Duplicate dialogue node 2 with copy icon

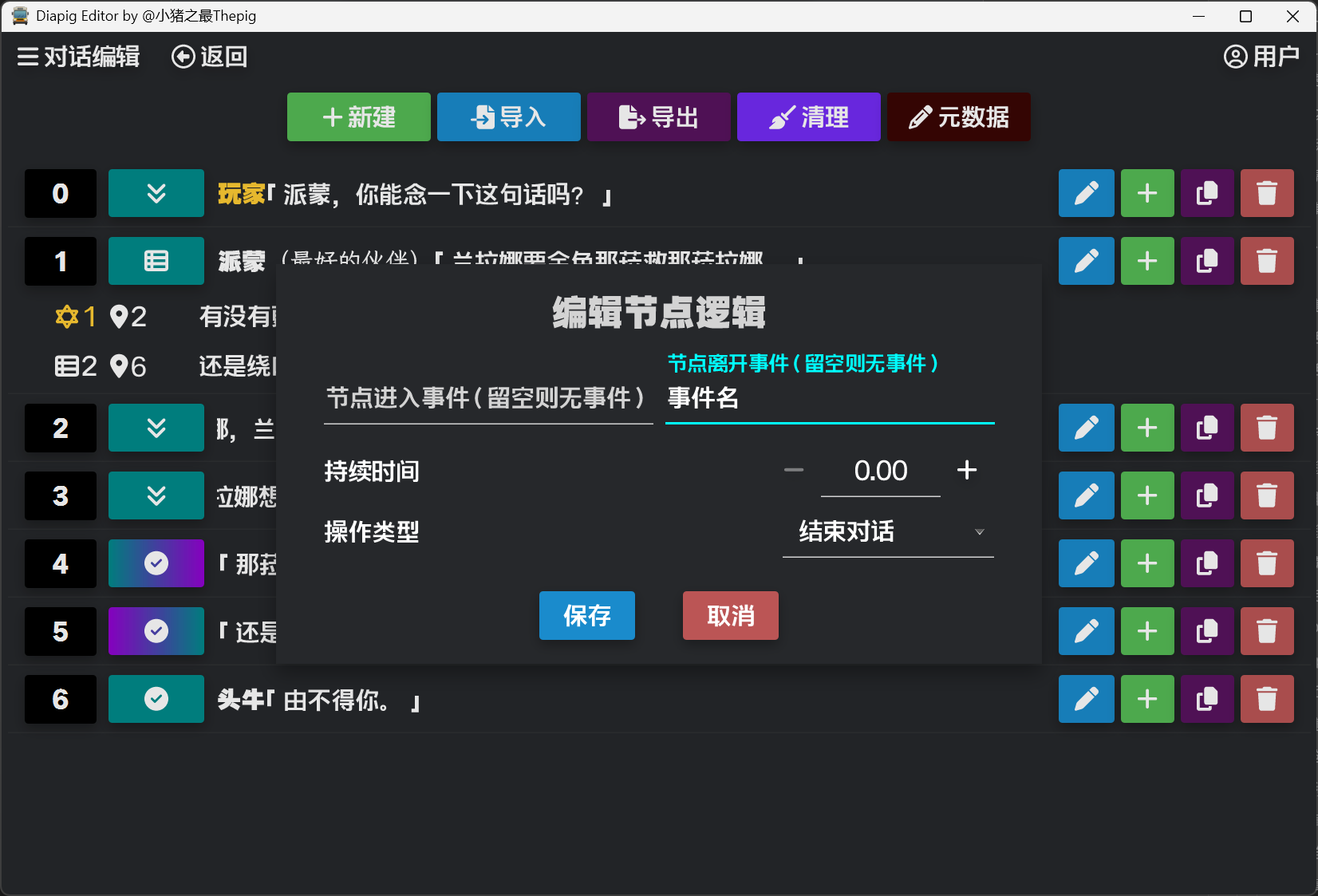[1206, 428]
